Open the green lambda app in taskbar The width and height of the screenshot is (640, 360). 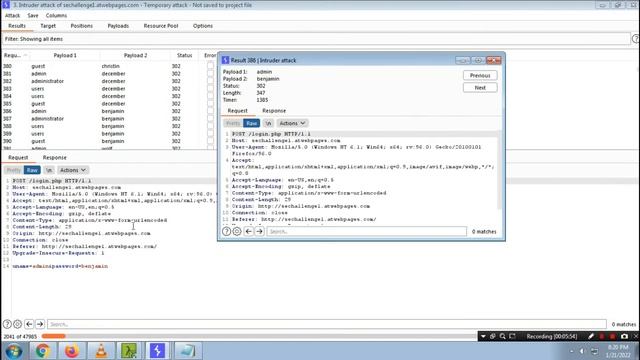pyautogui.click(x=129, y=351)
